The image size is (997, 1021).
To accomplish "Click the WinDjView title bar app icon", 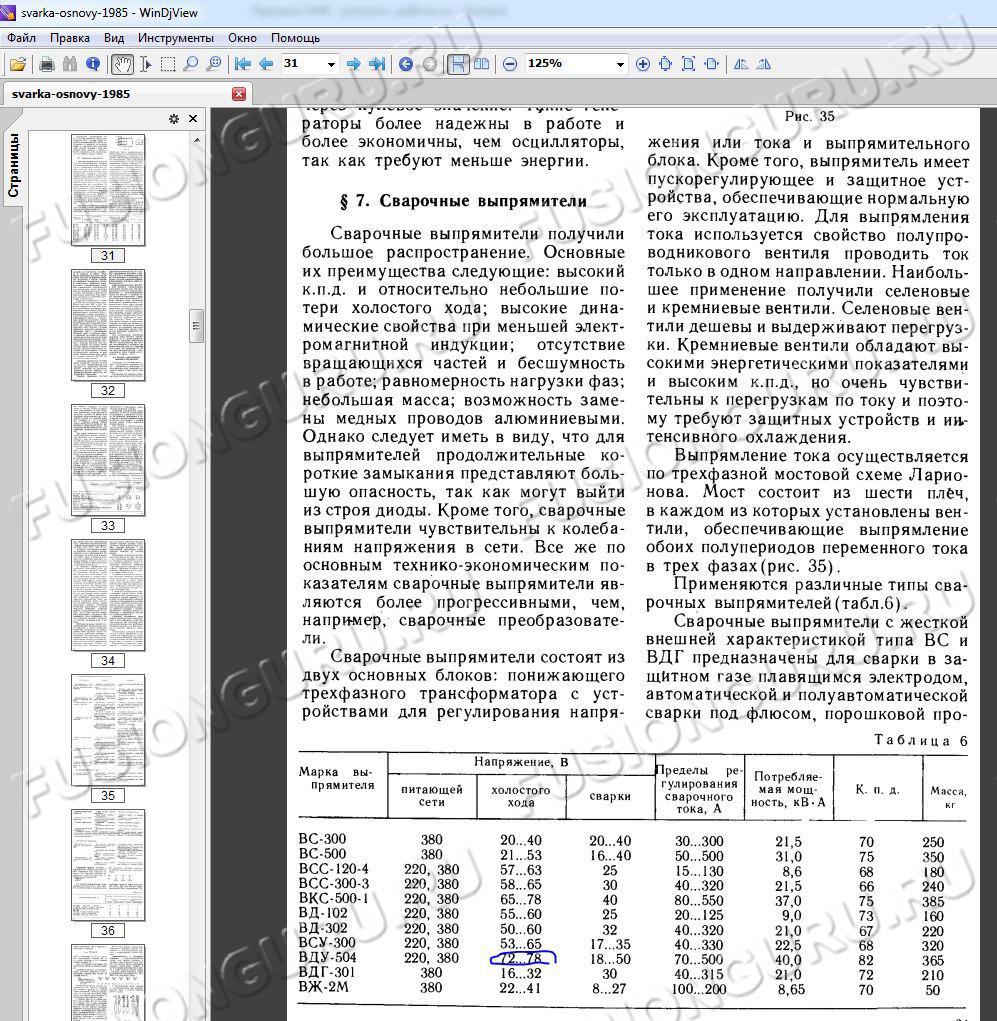I will [8, 13].
